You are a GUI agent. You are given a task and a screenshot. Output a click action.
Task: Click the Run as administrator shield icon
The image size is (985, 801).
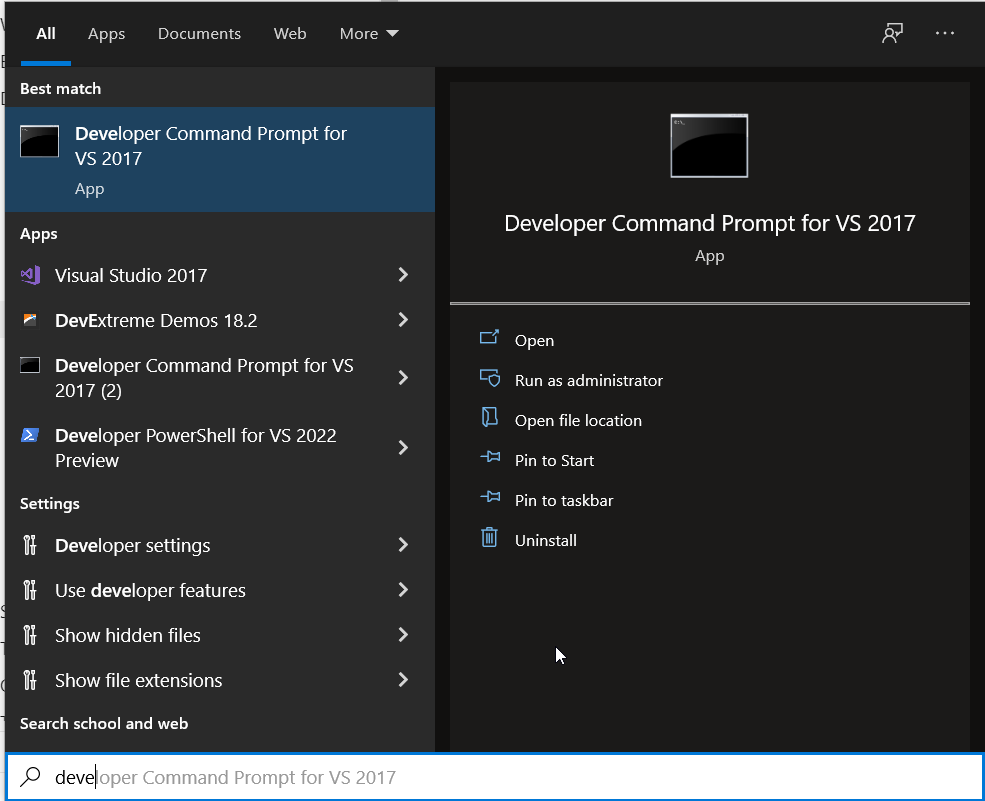point(489,378)
